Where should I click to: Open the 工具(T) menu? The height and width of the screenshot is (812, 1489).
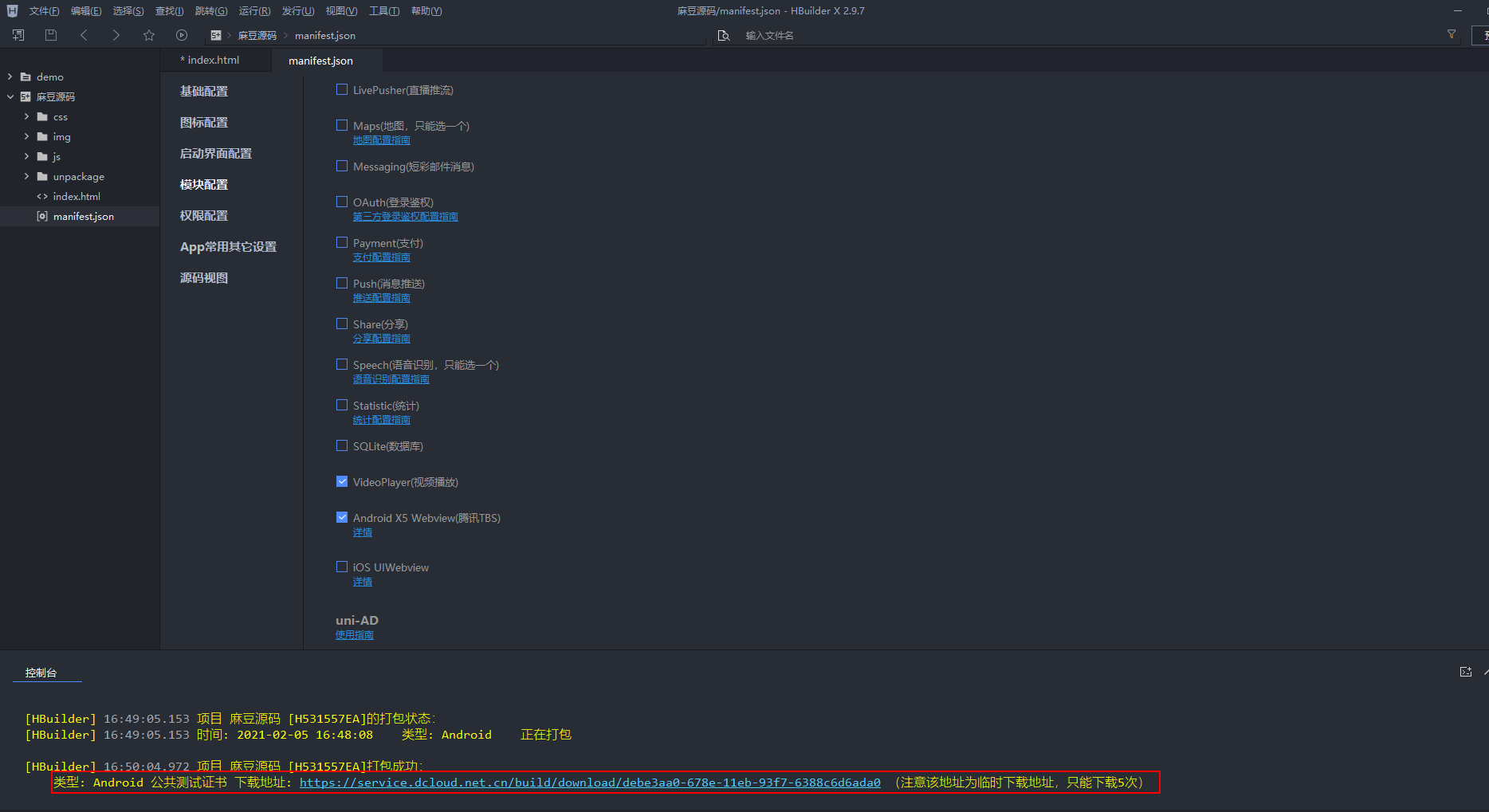point(384,11)
